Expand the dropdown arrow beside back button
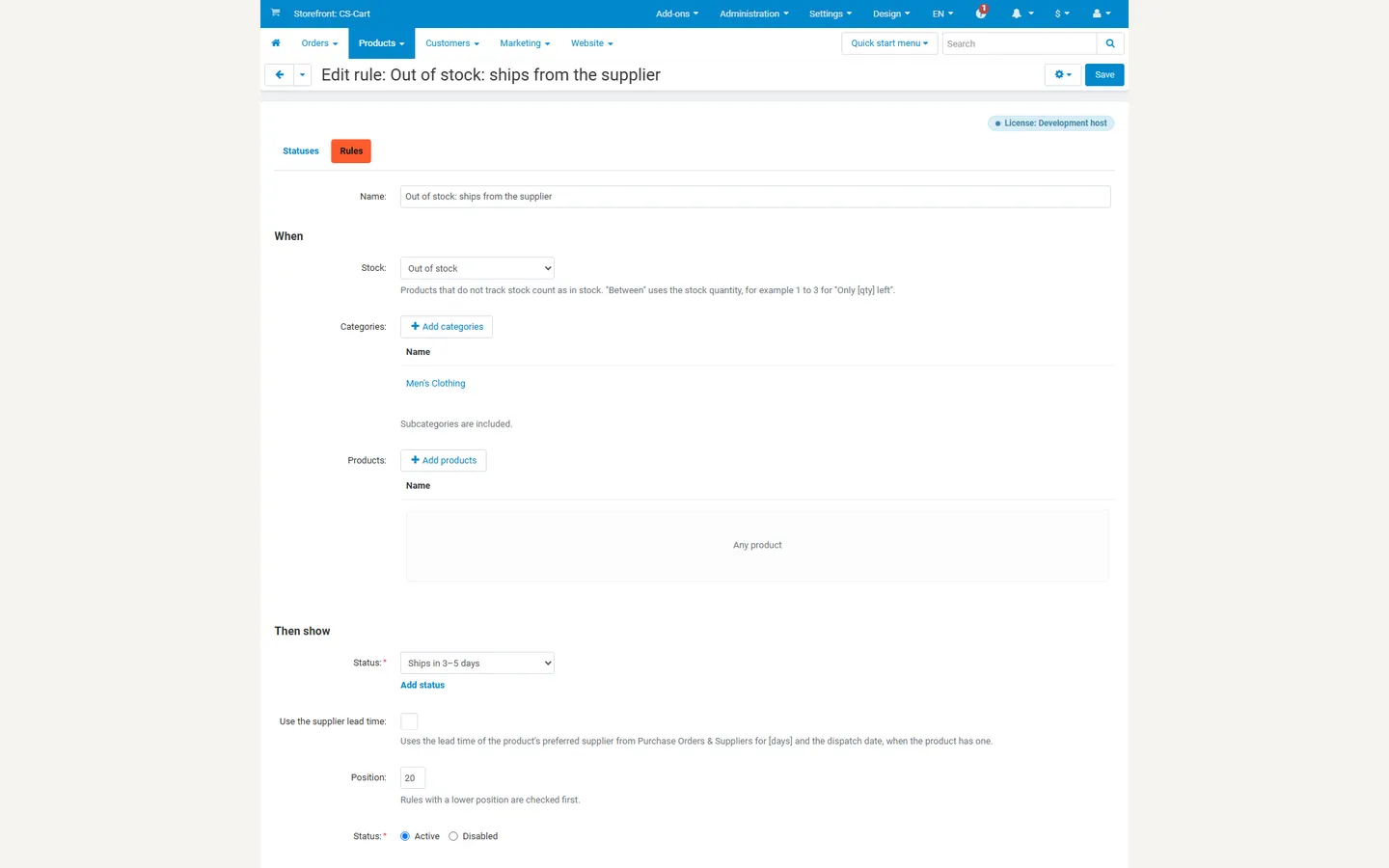1389x868 pixels. (x=303, y=75)
